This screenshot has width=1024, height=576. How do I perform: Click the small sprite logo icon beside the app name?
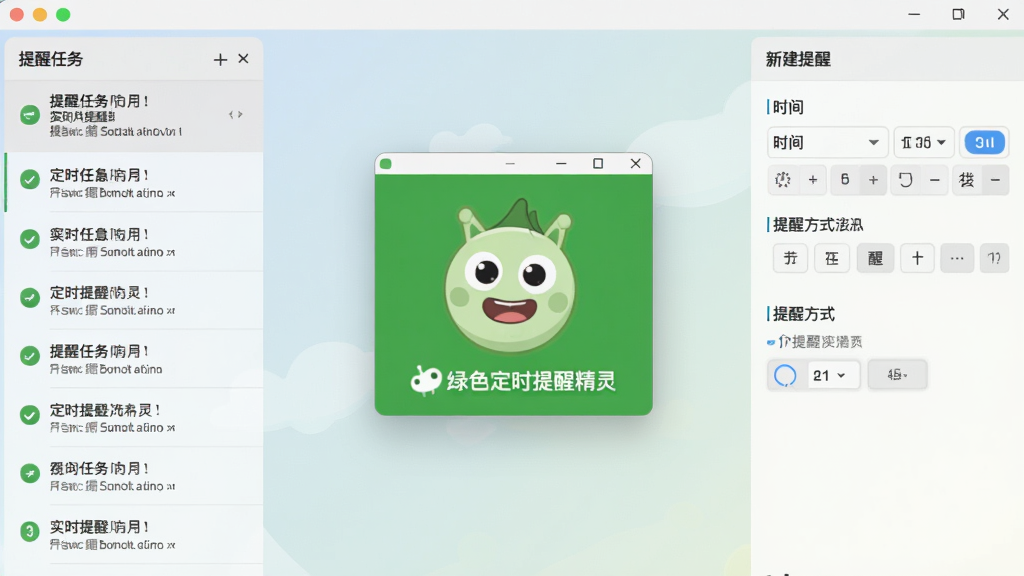pos(426,380)
